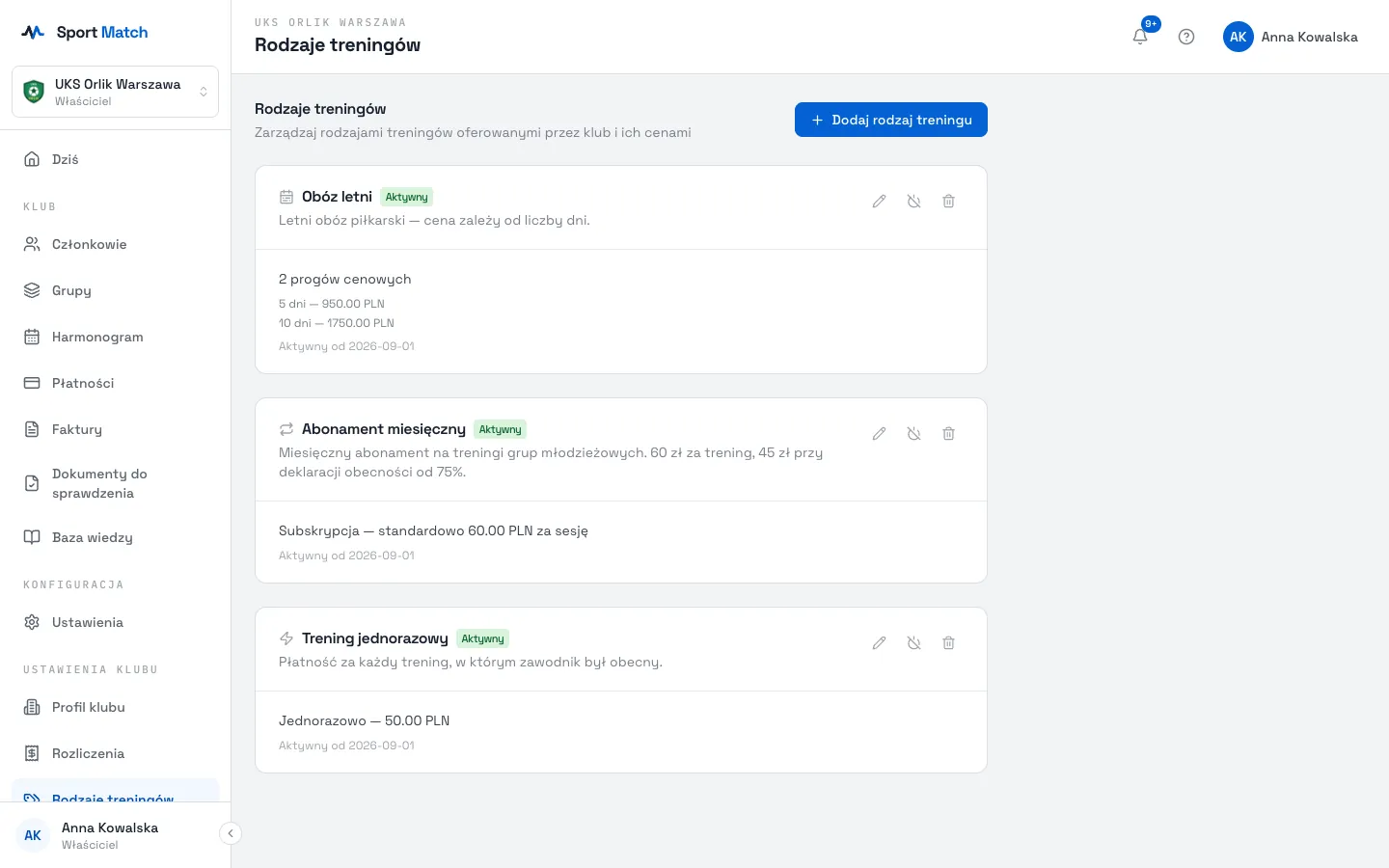Open Grupy in the sidebar
This screenshot has width=1389, height=868.
(116, 290)
